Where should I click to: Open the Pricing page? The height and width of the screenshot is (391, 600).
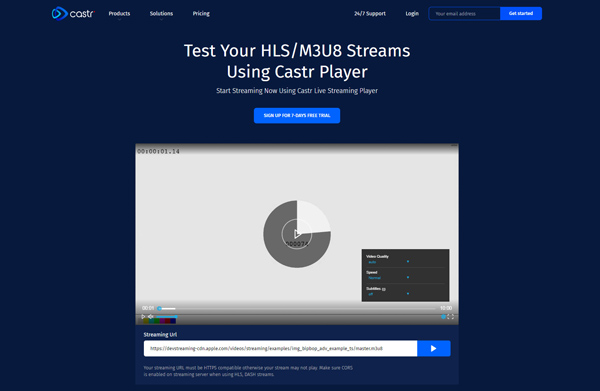[201, 13]
